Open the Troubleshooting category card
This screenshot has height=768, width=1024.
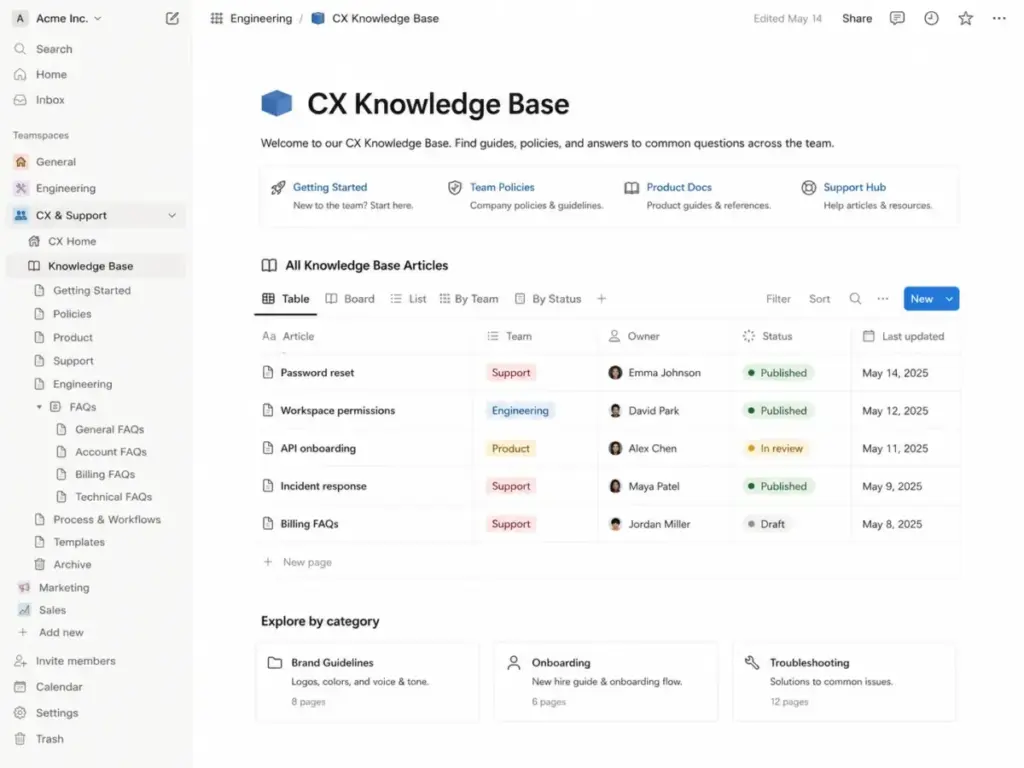[844, 682]
